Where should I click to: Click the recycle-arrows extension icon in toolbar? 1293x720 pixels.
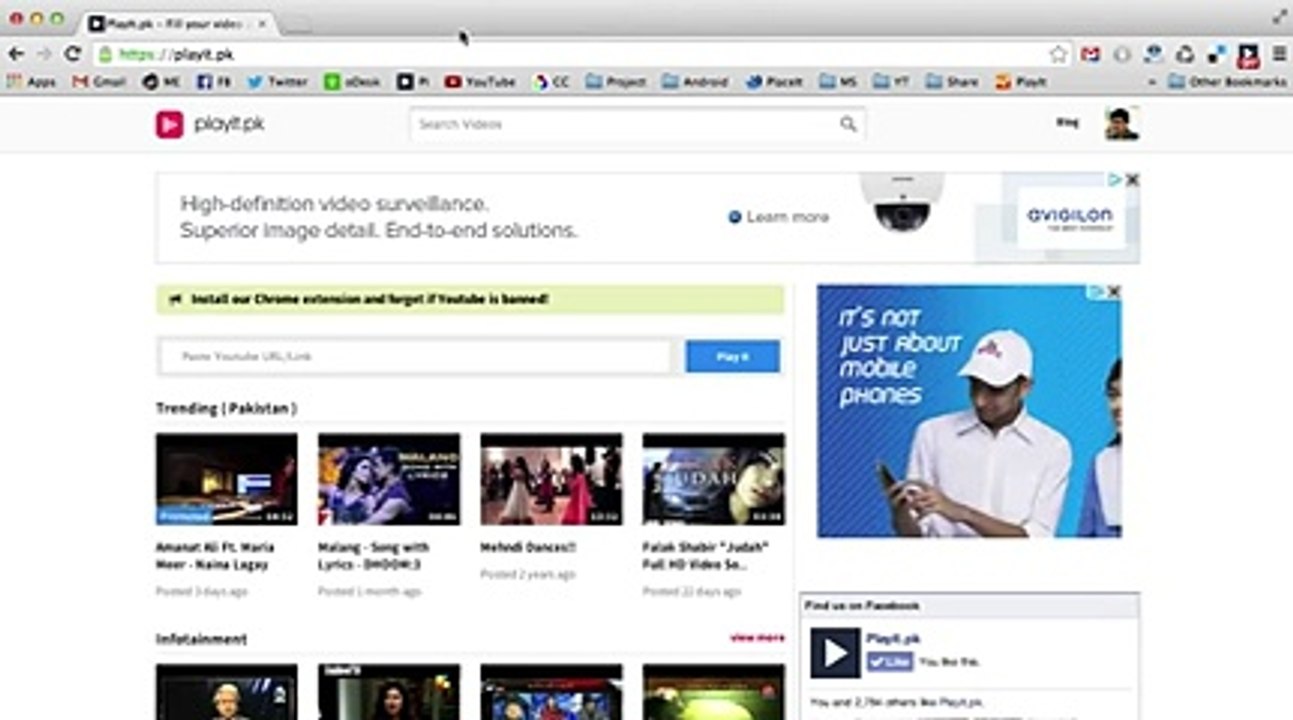1185,54
